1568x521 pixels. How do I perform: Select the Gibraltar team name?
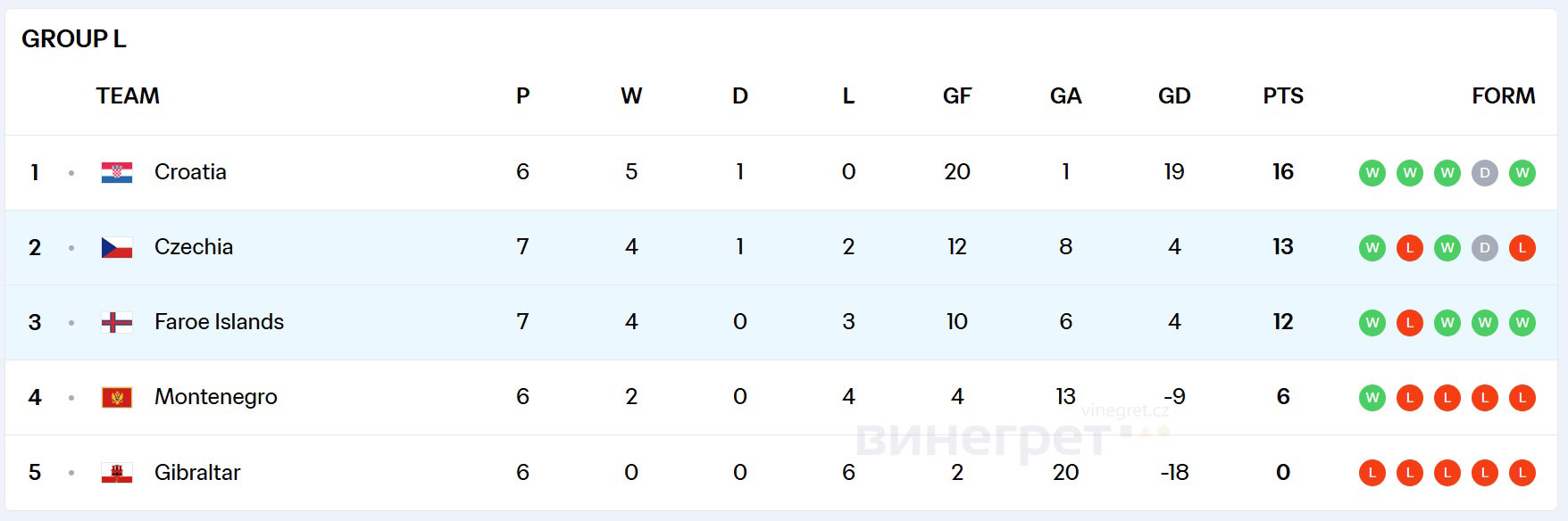[x=197, y=473]
